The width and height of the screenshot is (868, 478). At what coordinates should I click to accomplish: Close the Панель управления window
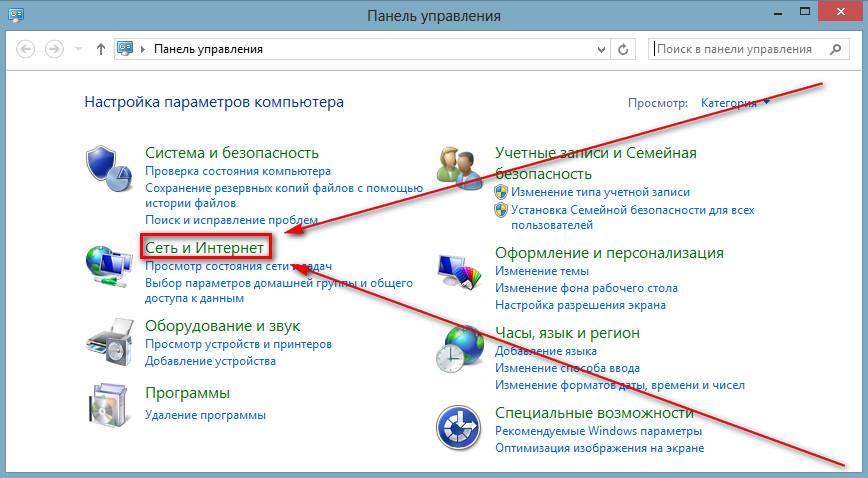[x=841, y=12]
